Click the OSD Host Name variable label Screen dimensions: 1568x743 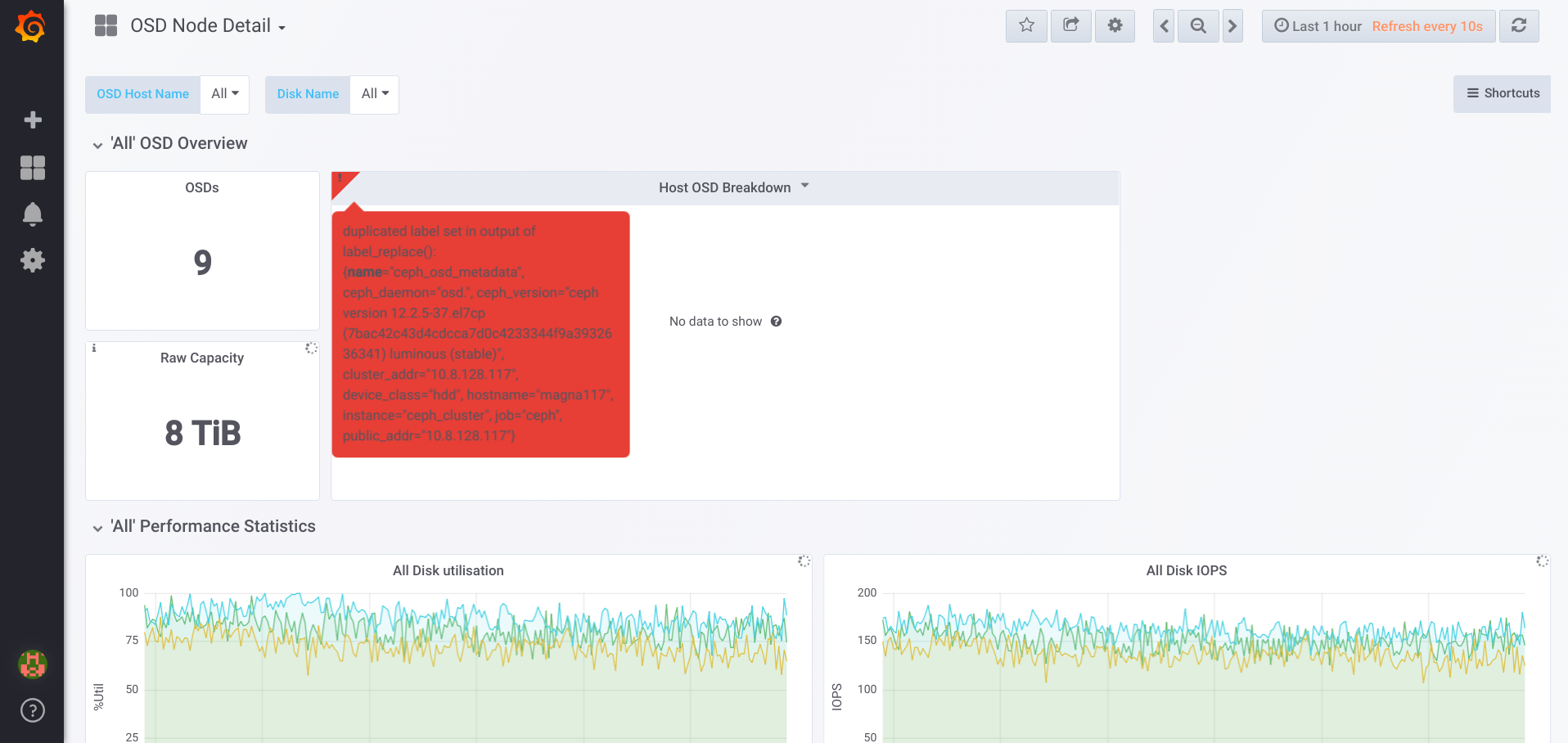pos(142,94)
